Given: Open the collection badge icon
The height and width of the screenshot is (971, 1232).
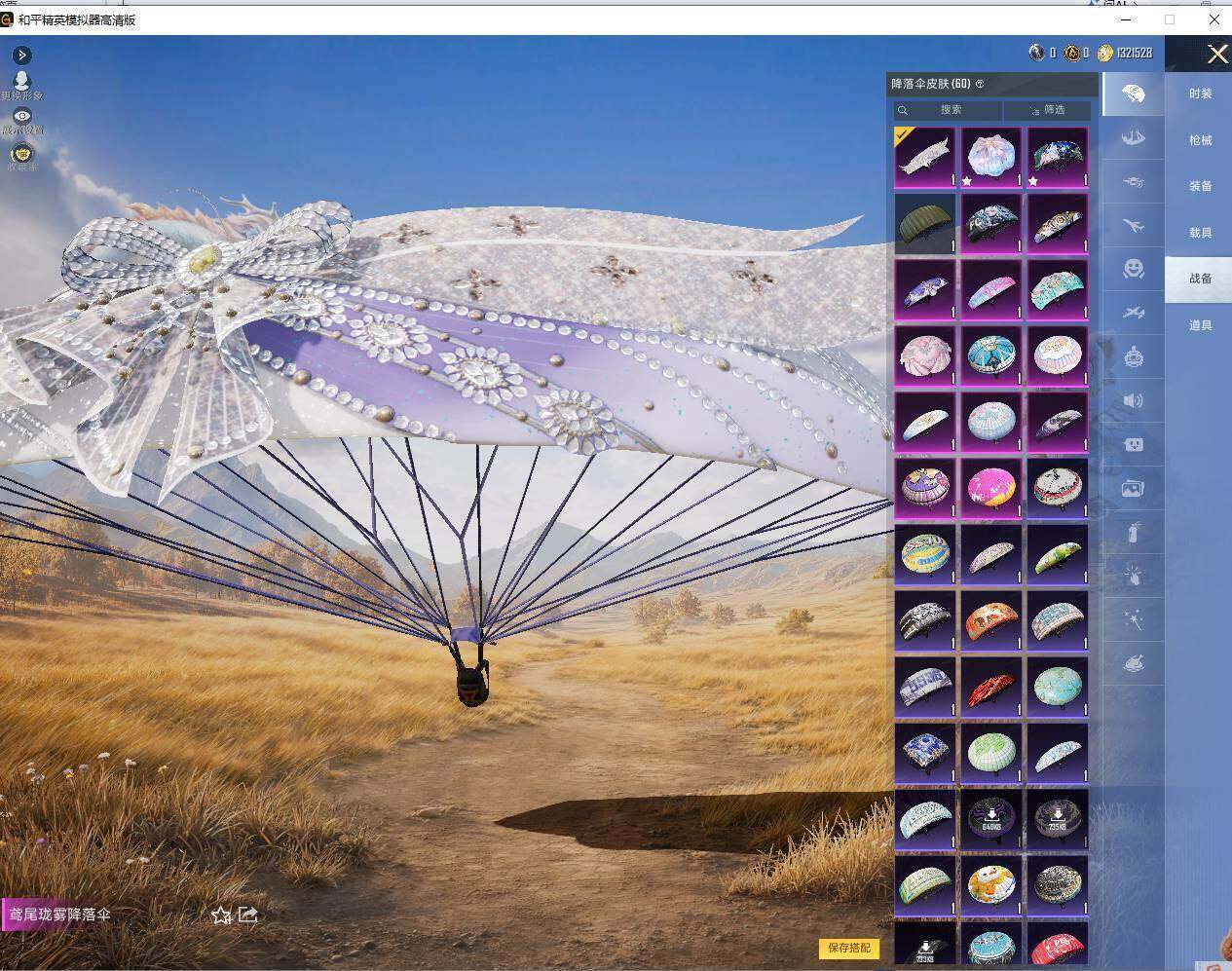Looking at the screenshot, I should tap(21, 153).
